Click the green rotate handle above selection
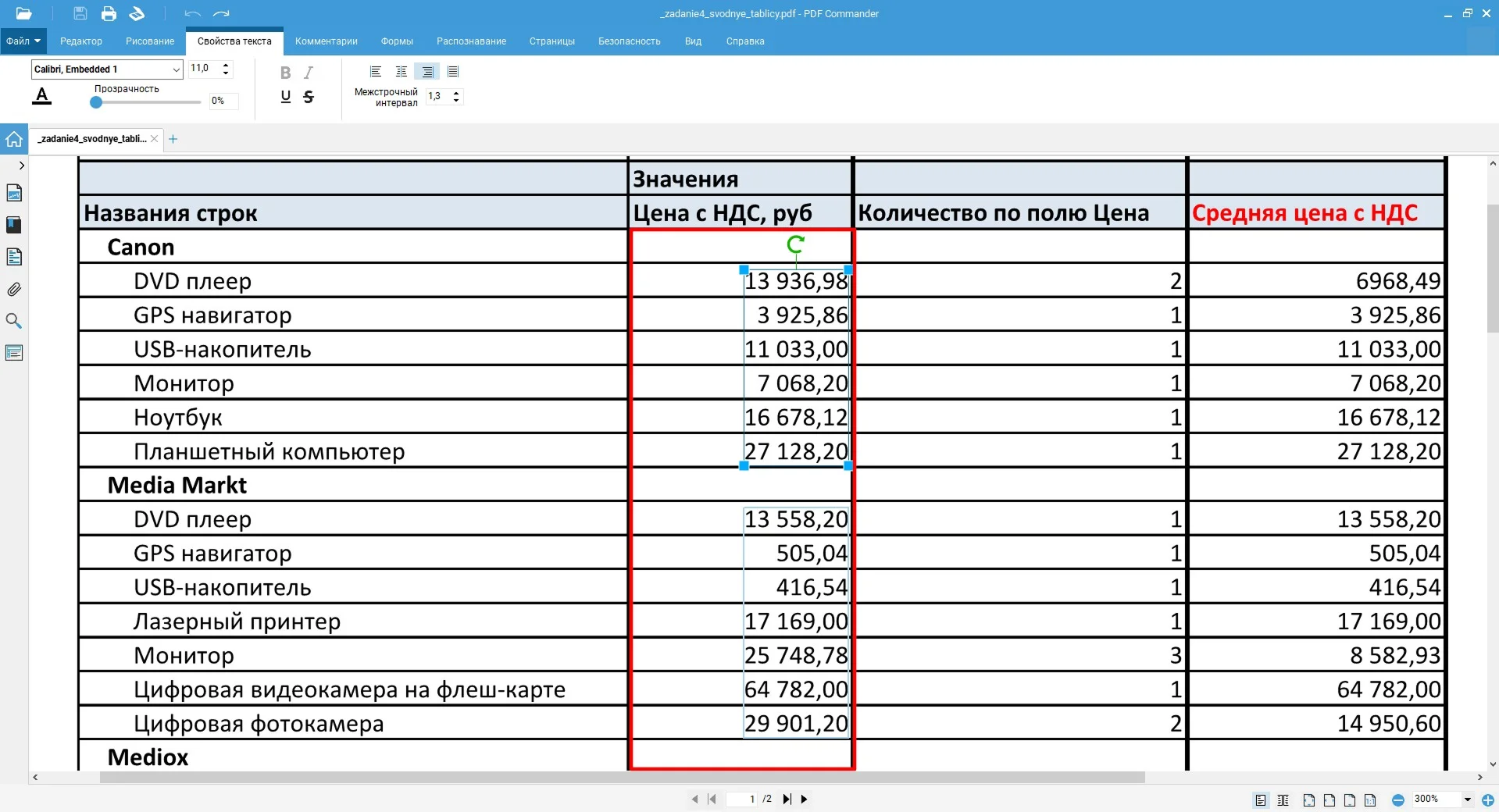This screenshot has width=1499, height=812. point(795,245)
